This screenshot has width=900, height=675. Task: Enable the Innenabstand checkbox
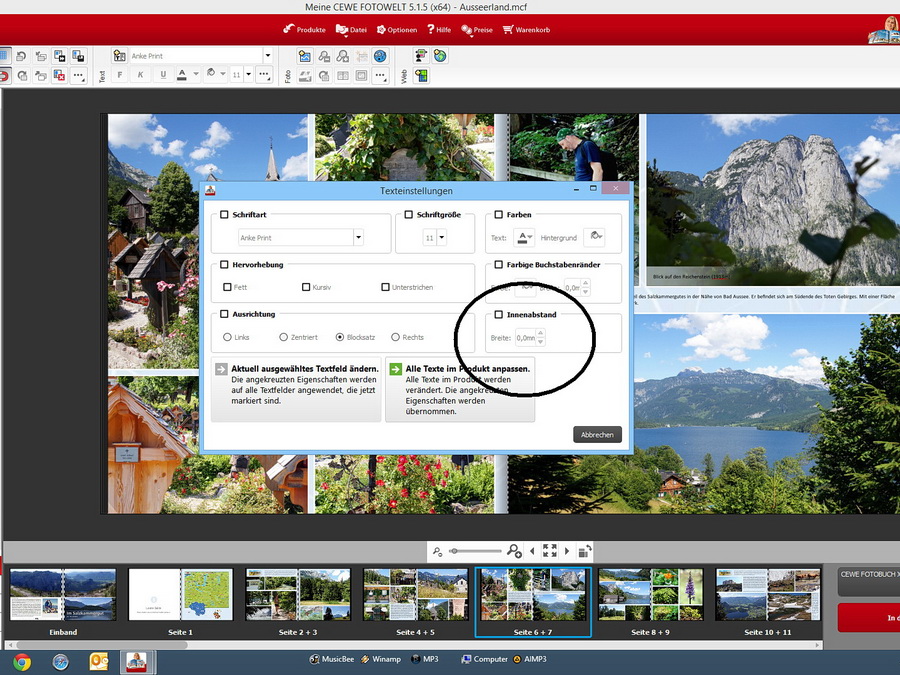click(500, 315)
